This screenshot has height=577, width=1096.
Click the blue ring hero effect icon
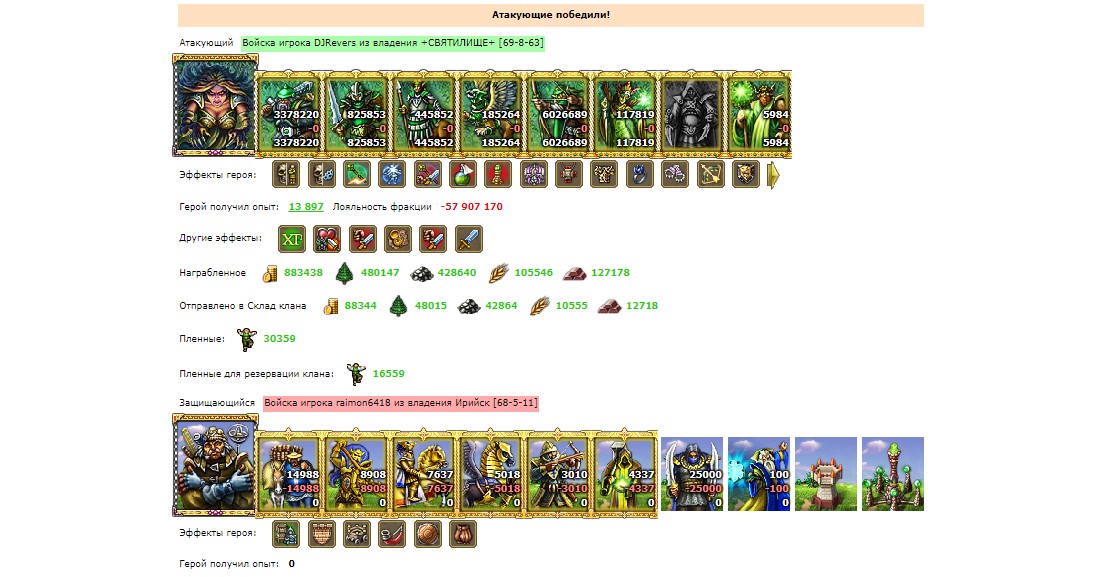coord(640,174)
